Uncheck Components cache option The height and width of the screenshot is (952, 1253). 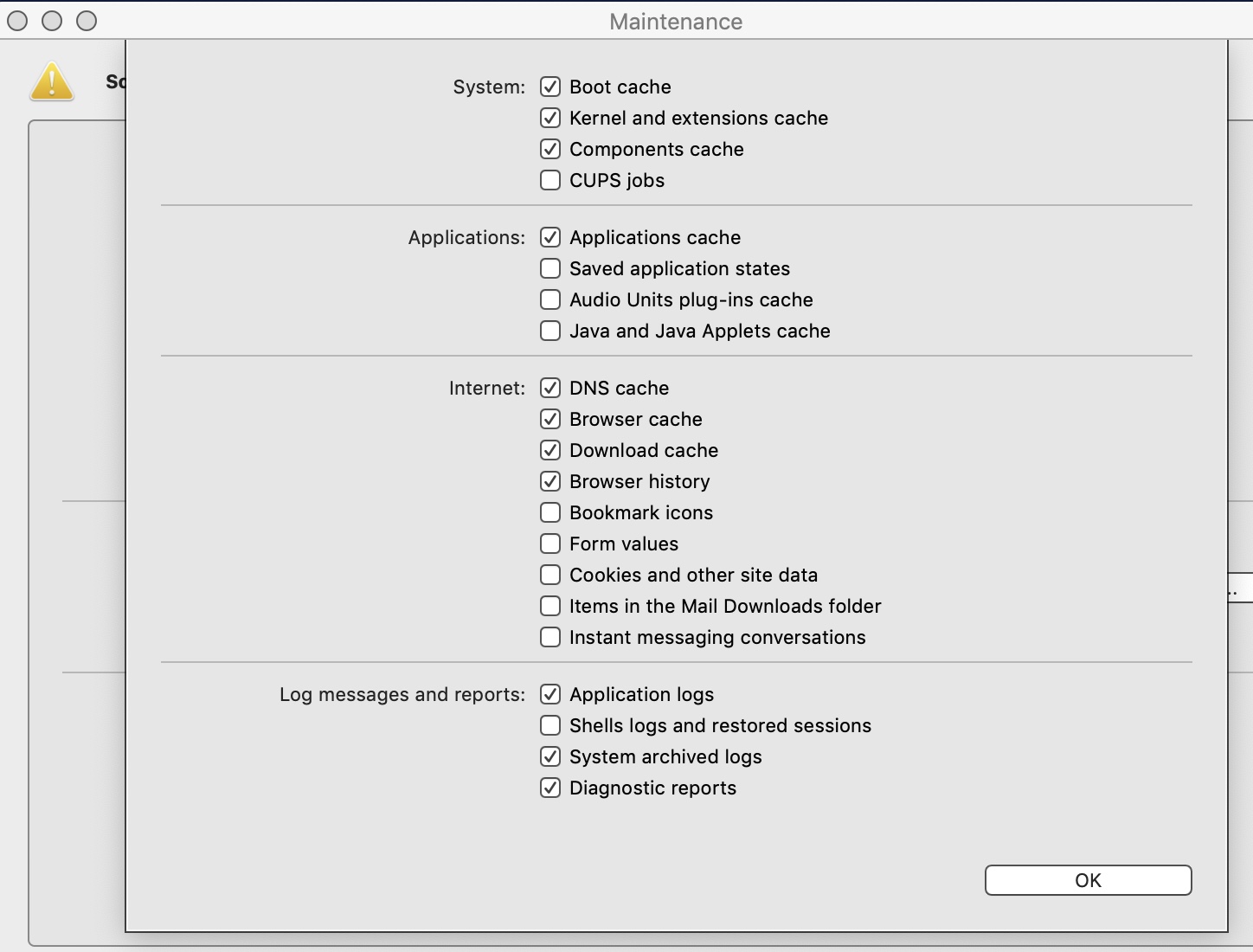click(x=550, y=149)
